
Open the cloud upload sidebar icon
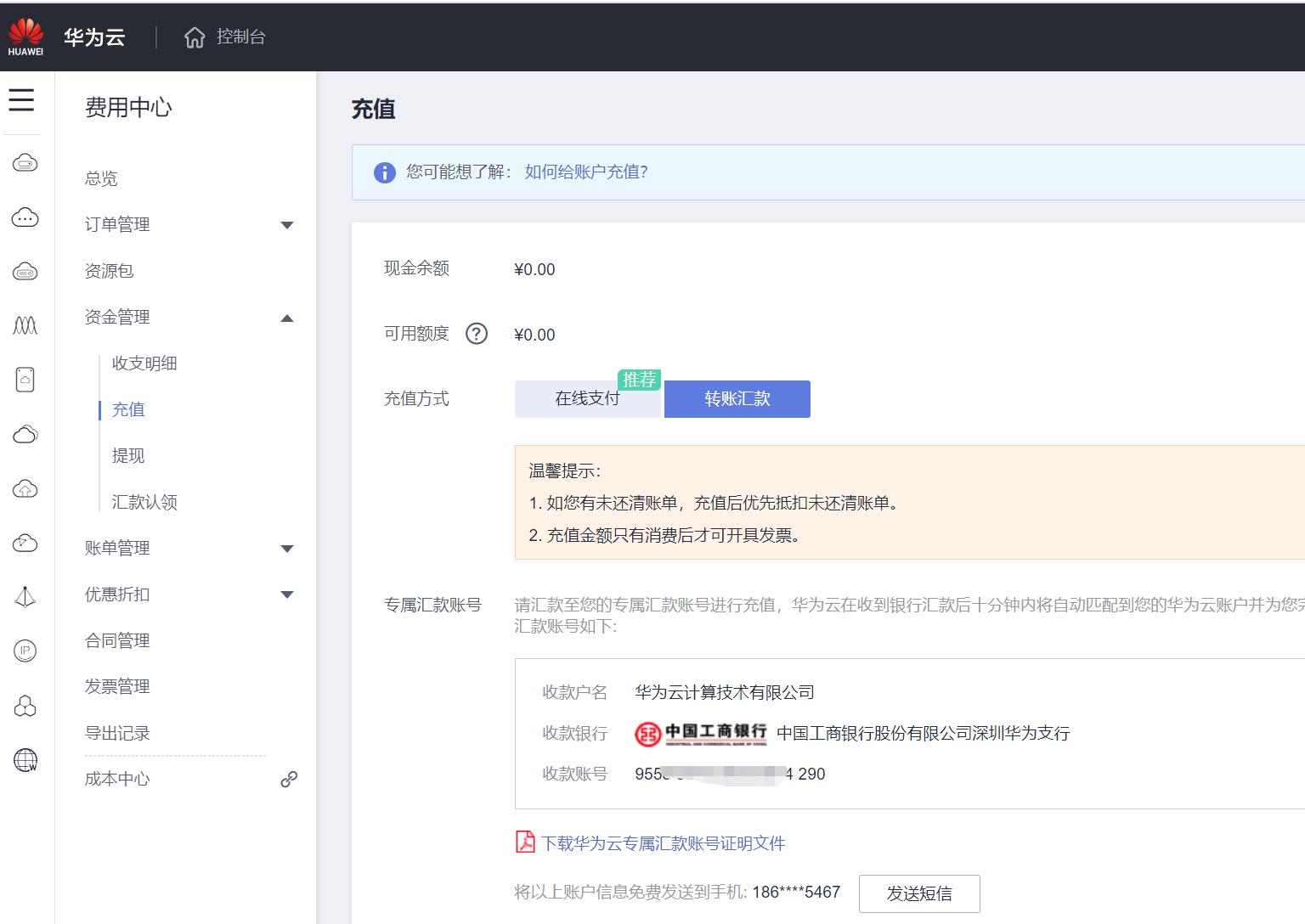(25, 488)
